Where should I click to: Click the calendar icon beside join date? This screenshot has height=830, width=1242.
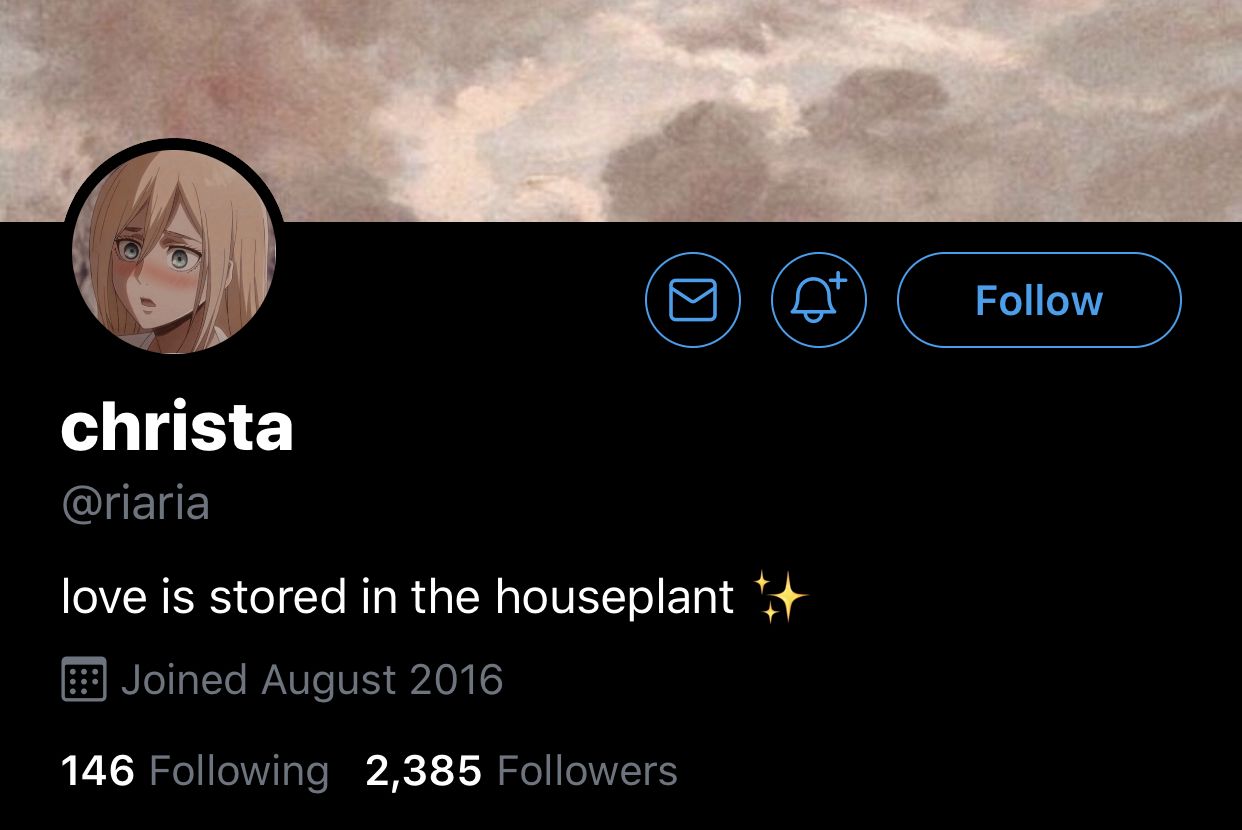point(85,681)
